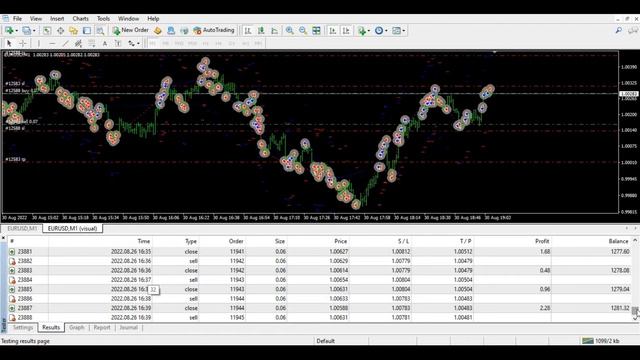Image resolution: width=640 pixels, height=360 pixels.
Task: Open the Indicators dropdown arrow
Action: (x=369, y=31)
